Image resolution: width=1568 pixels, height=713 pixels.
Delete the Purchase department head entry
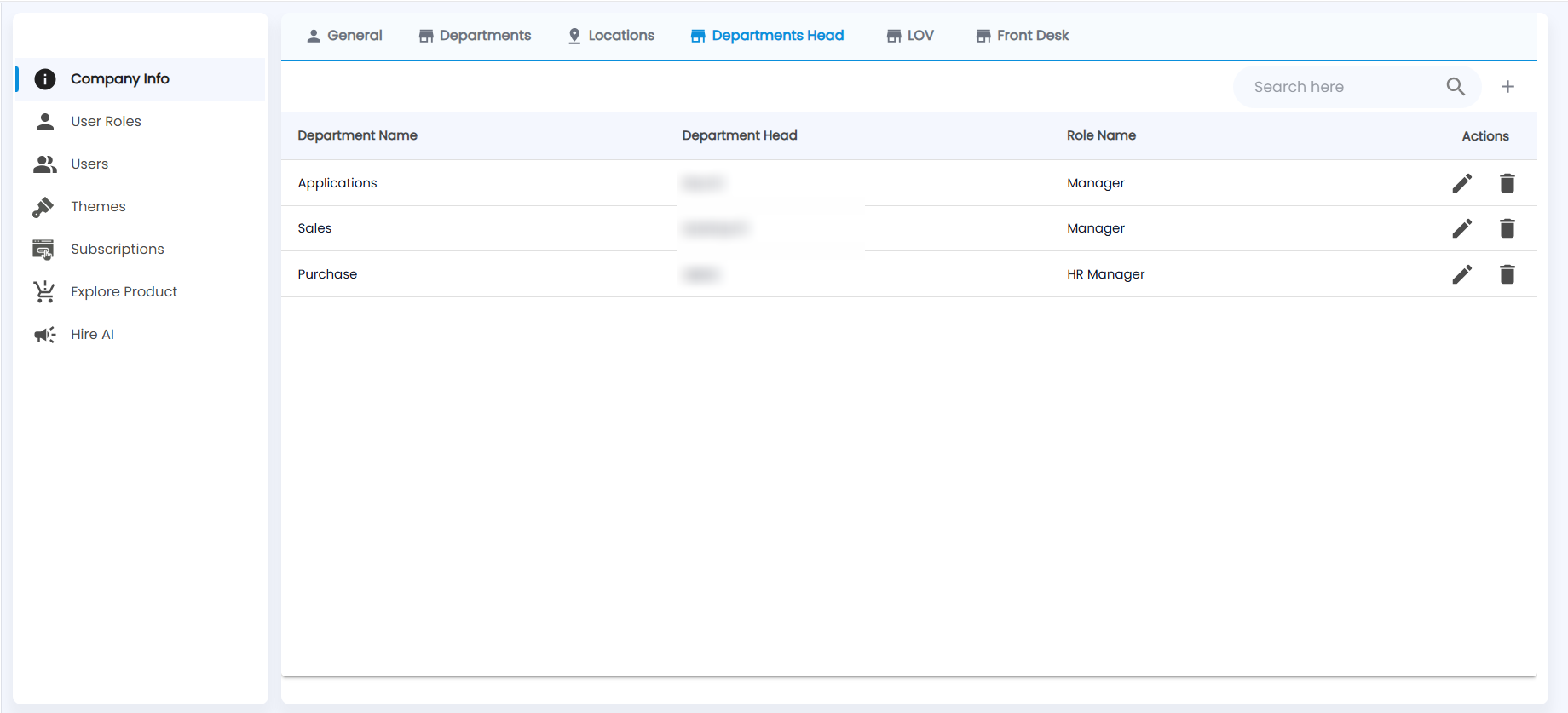[1507, 274]
